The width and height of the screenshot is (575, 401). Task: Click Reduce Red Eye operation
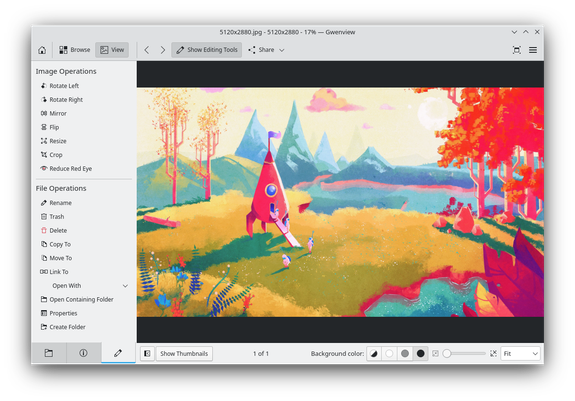point(66,169)
